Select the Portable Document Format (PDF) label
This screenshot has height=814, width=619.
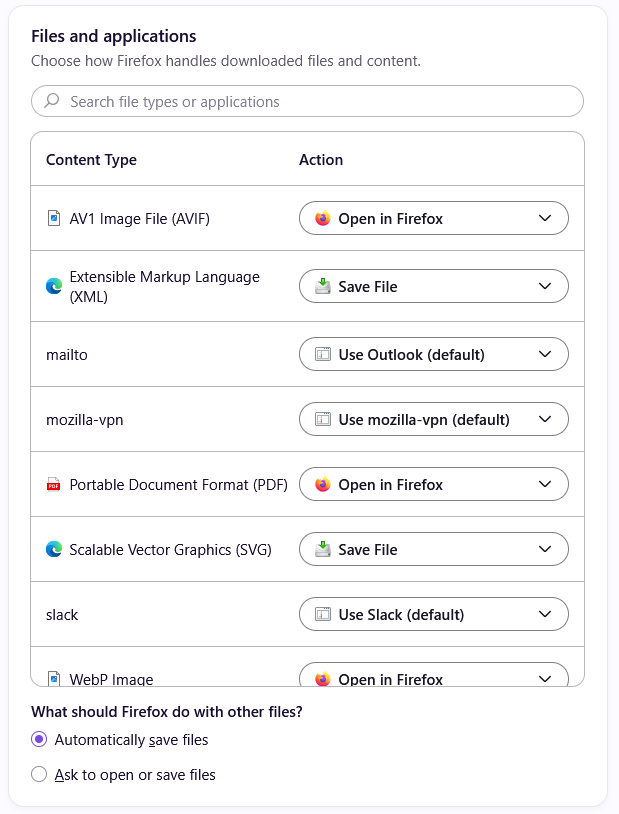179,485
